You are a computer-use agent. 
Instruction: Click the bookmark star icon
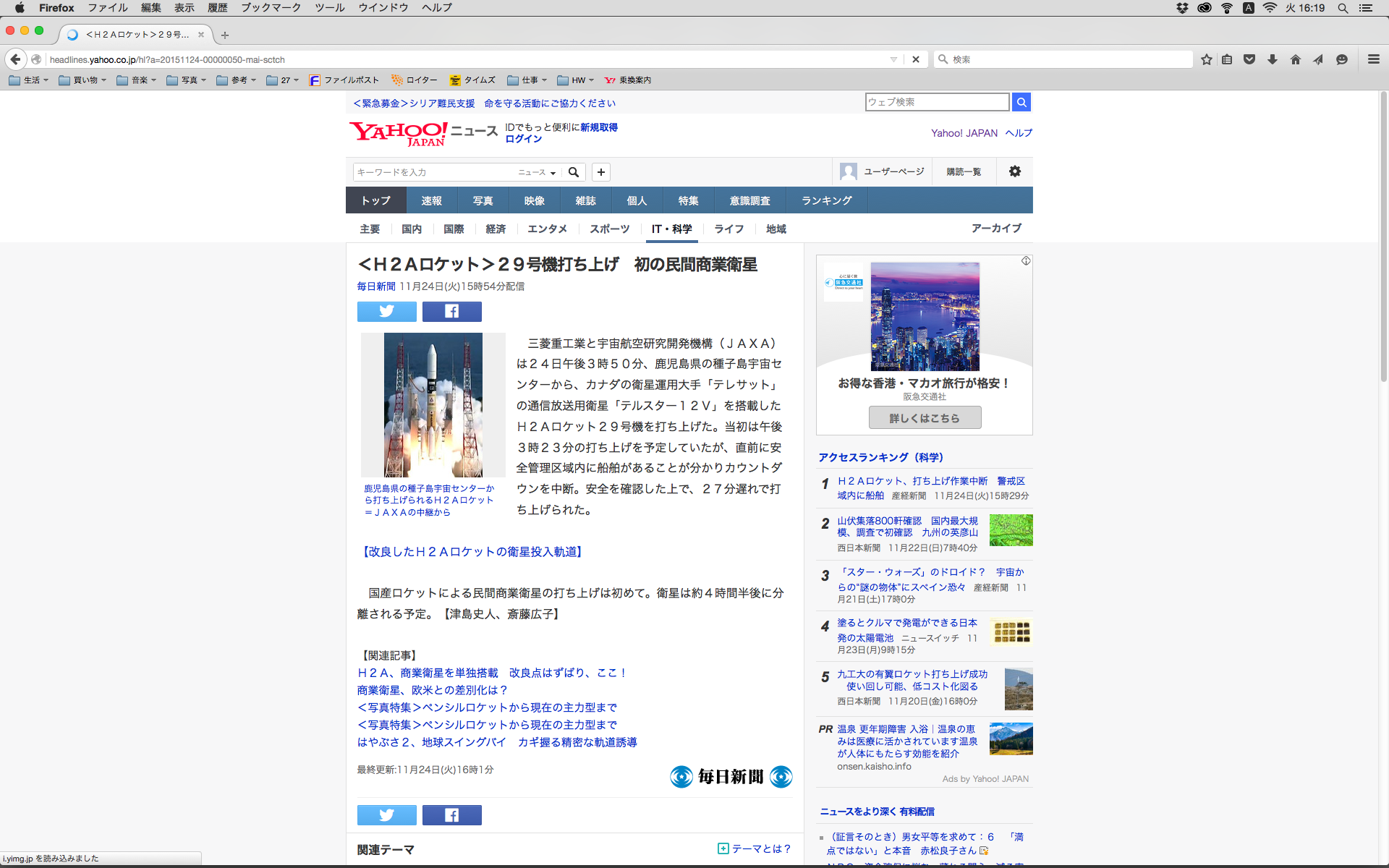tap(1206, 59)
